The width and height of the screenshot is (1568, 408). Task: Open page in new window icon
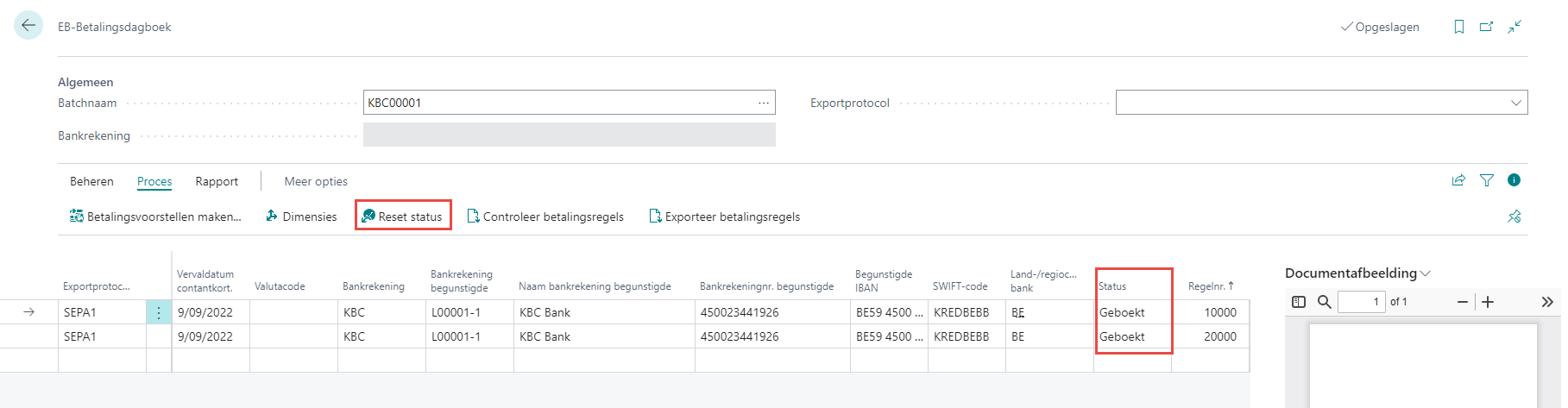[1486, 27]
